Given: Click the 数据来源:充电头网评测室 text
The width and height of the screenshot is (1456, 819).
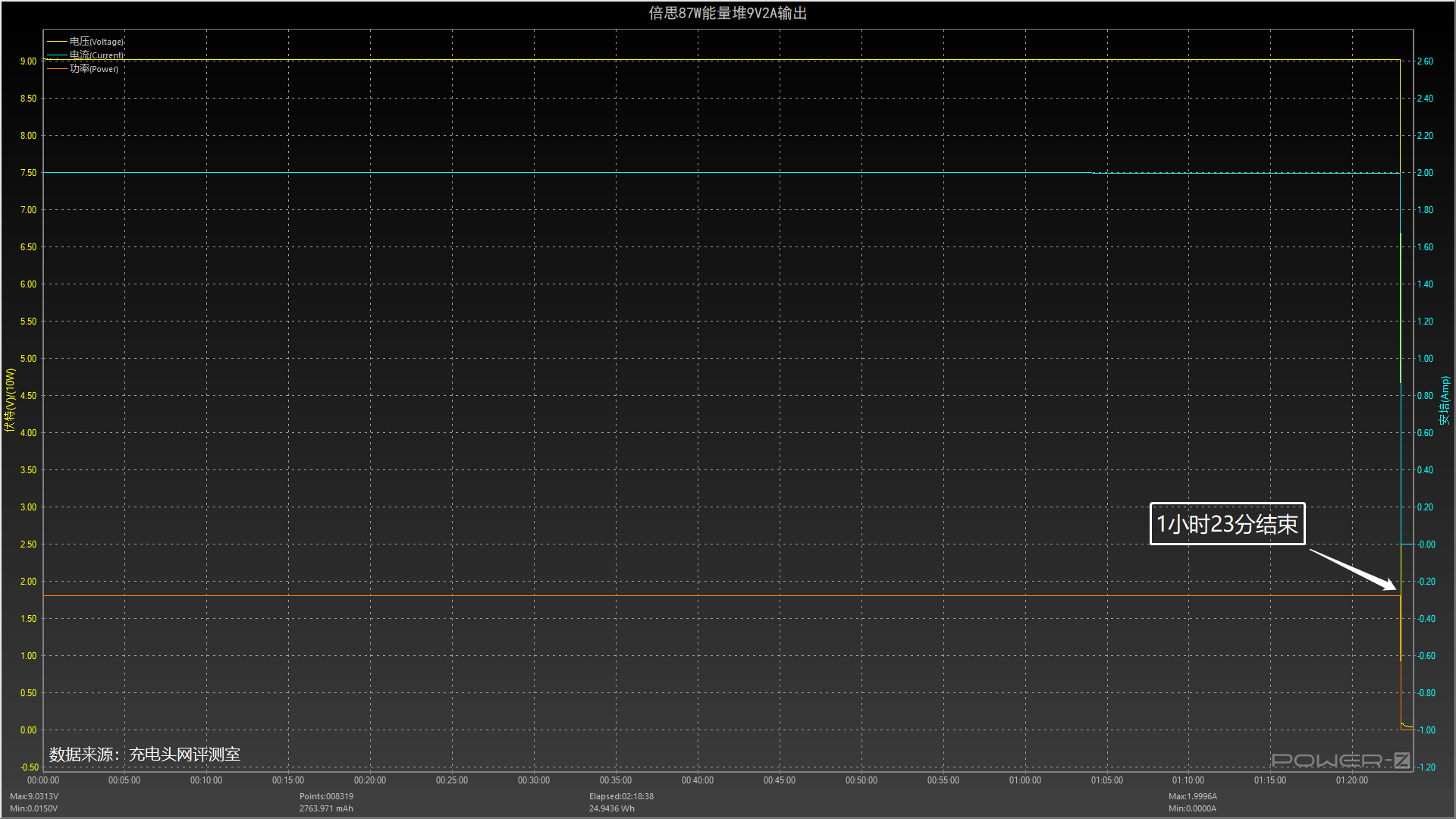Looking at the screenshot, I should tap(145, 755).
